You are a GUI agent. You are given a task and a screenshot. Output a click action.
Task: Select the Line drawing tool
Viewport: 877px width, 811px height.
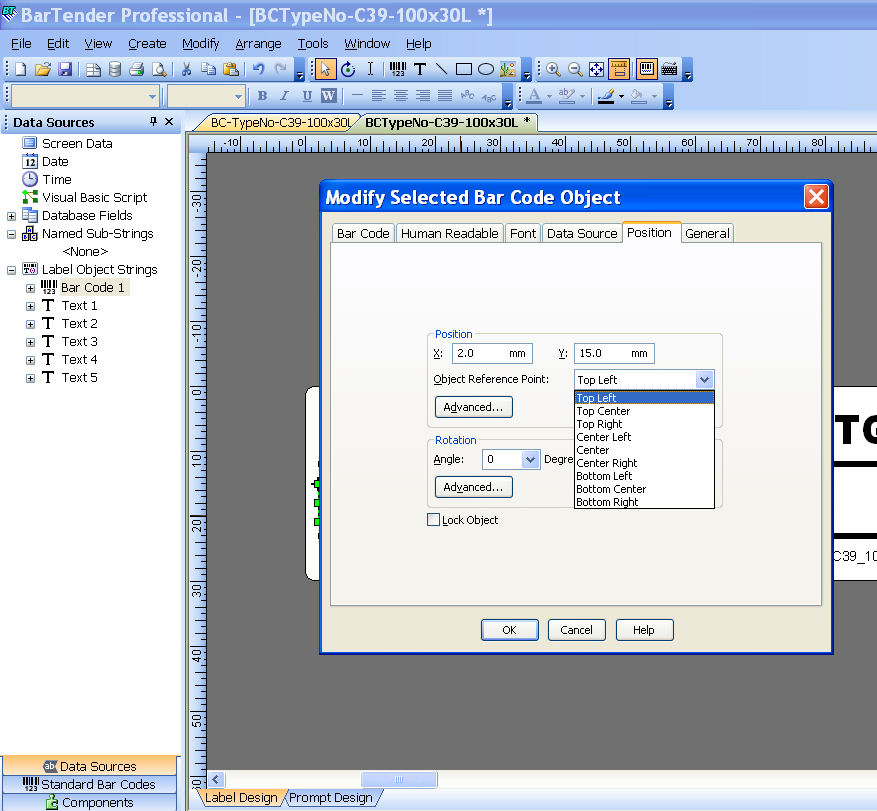click(x=441, y=69)
